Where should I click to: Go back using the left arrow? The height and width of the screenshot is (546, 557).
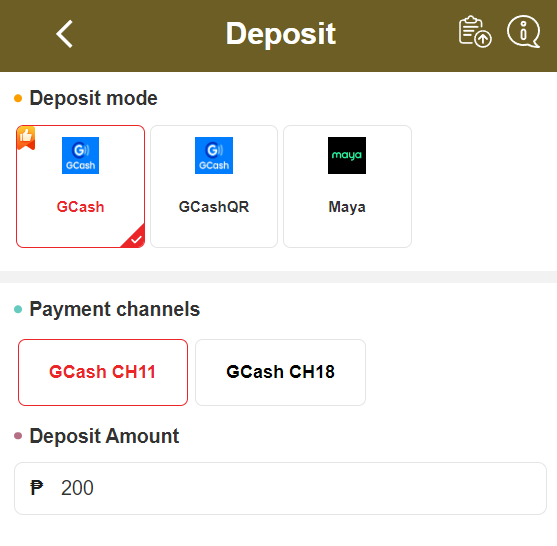(x=64, y=34)
